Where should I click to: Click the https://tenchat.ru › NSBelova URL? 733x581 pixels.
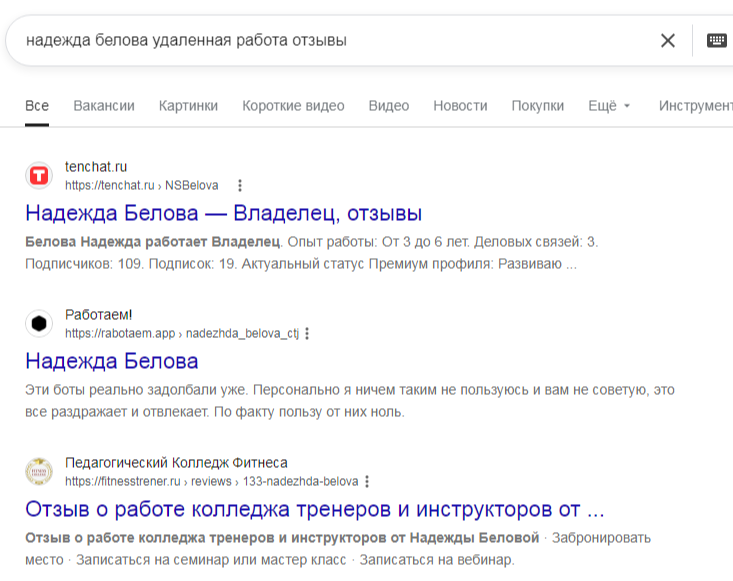142,186
